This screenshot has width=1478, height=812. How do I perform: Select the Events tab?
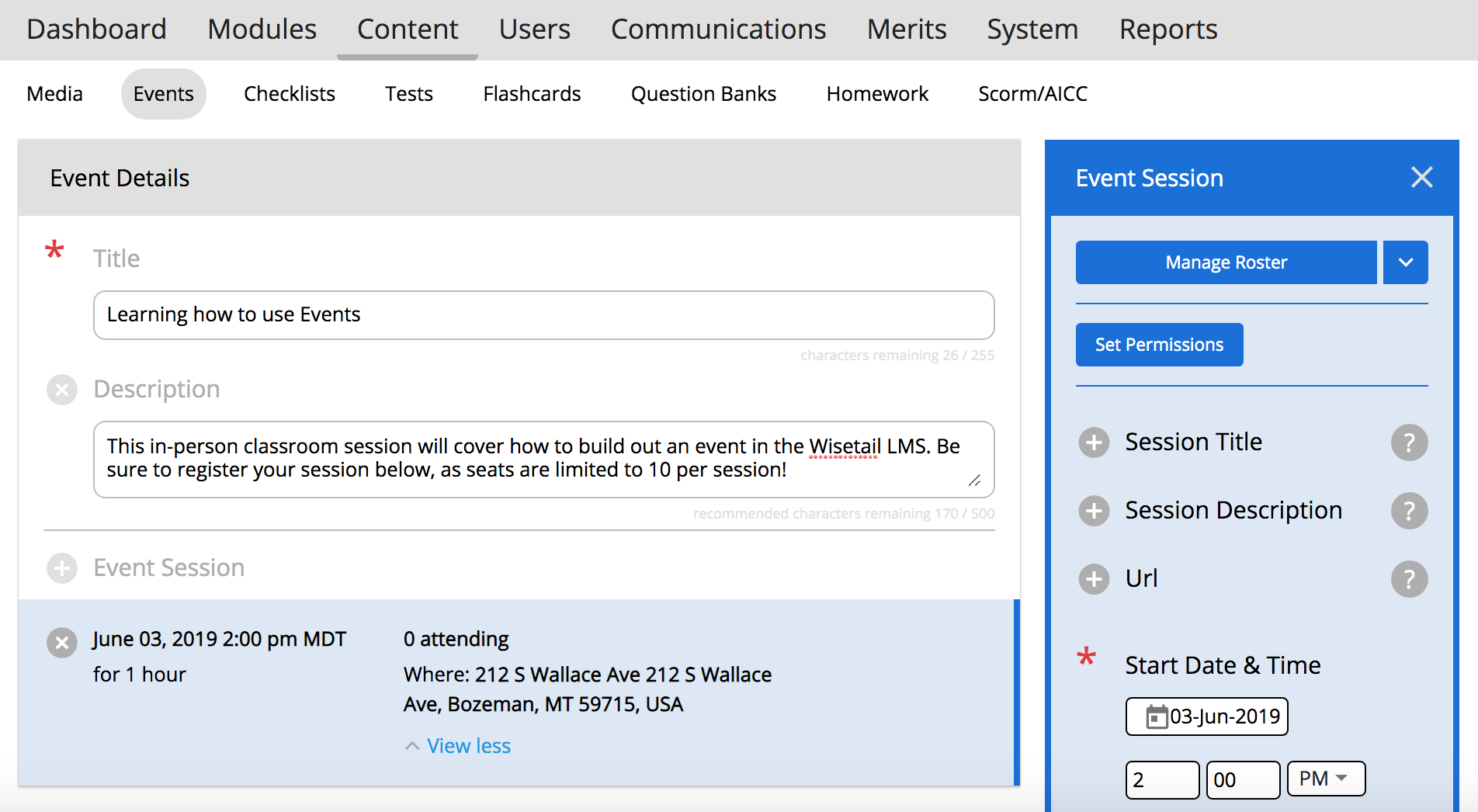coord(163,94)
